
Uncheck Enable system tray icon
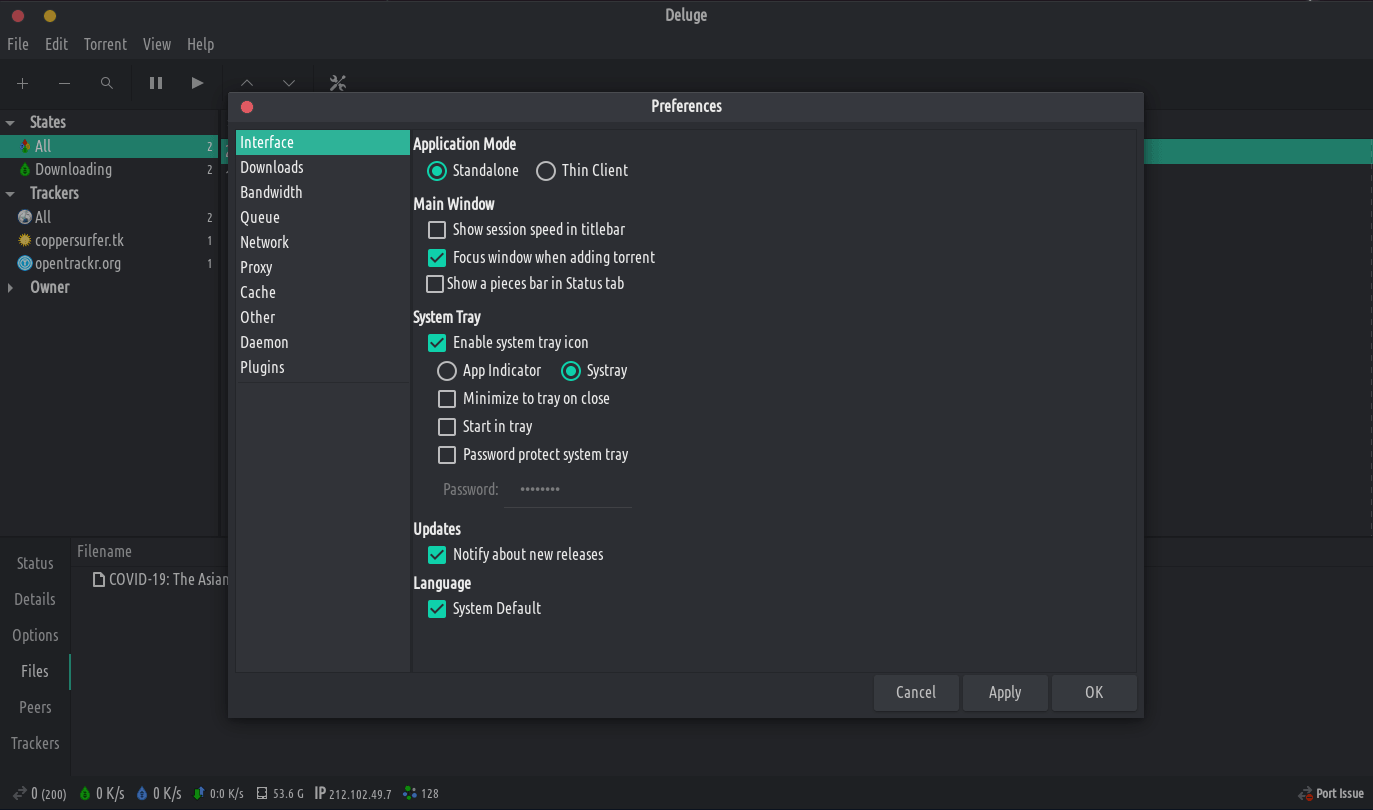(x=437, y=343)
